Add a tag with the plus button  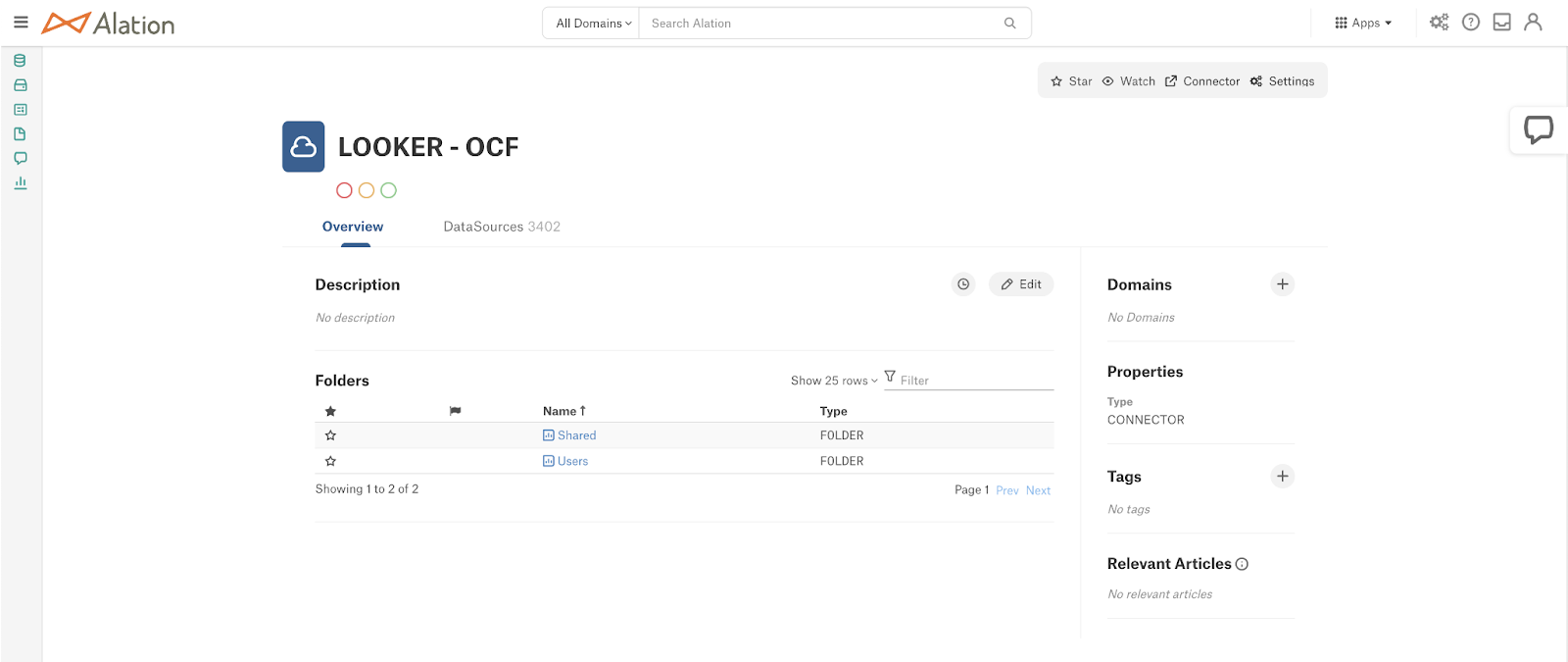1282,477
